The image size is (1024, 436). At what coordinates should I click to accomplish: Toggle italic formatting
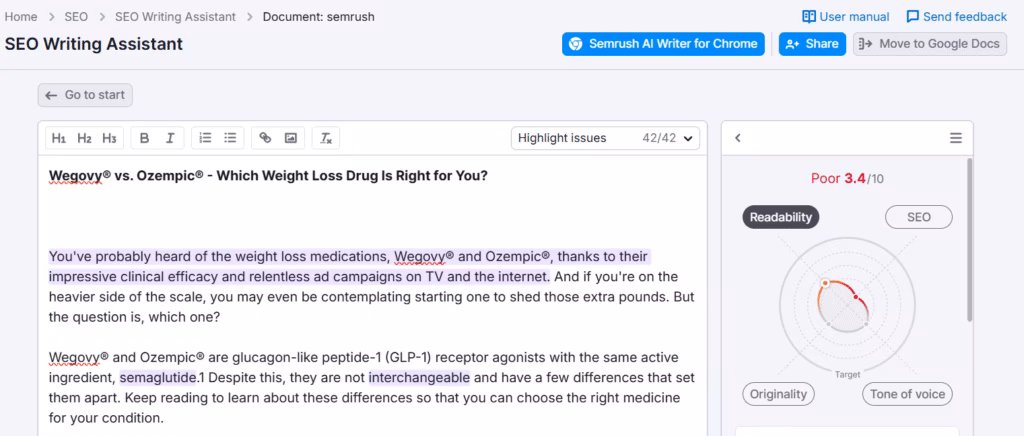pos(170,138)
